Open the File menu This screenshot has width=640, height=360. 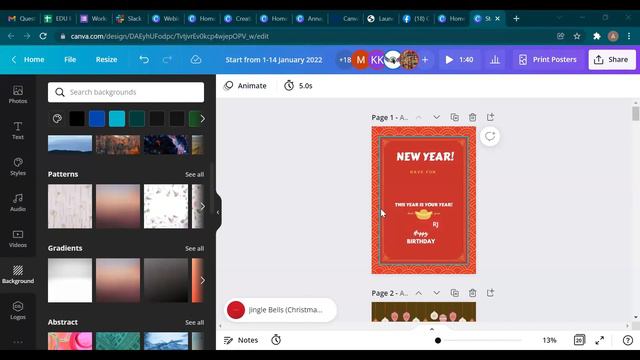[70, 60]
